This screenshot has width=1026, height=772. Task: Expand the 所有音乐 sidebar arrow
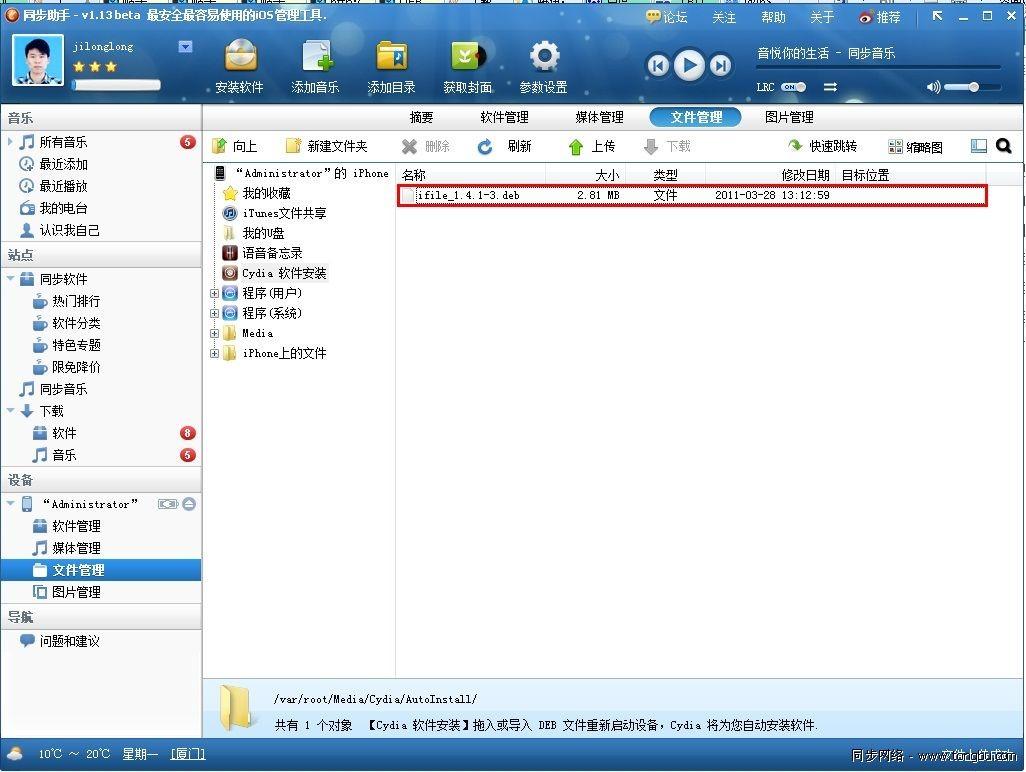coord(10,142)
